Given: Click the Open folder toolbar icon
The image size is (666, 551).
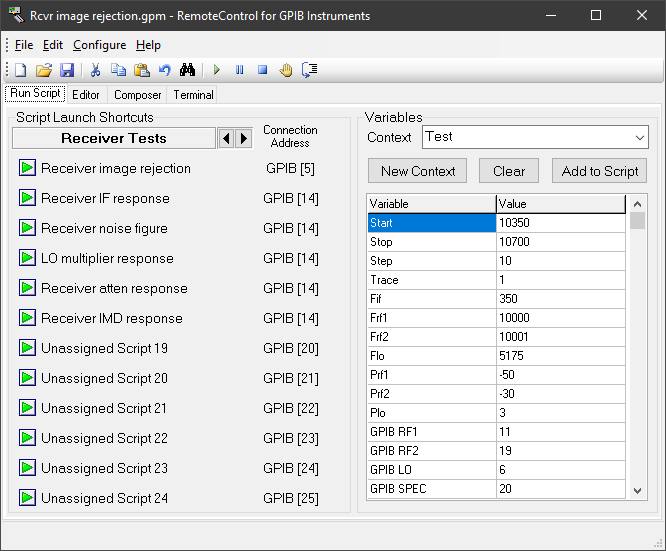Looking at the screenshot, I should point(44,70).
